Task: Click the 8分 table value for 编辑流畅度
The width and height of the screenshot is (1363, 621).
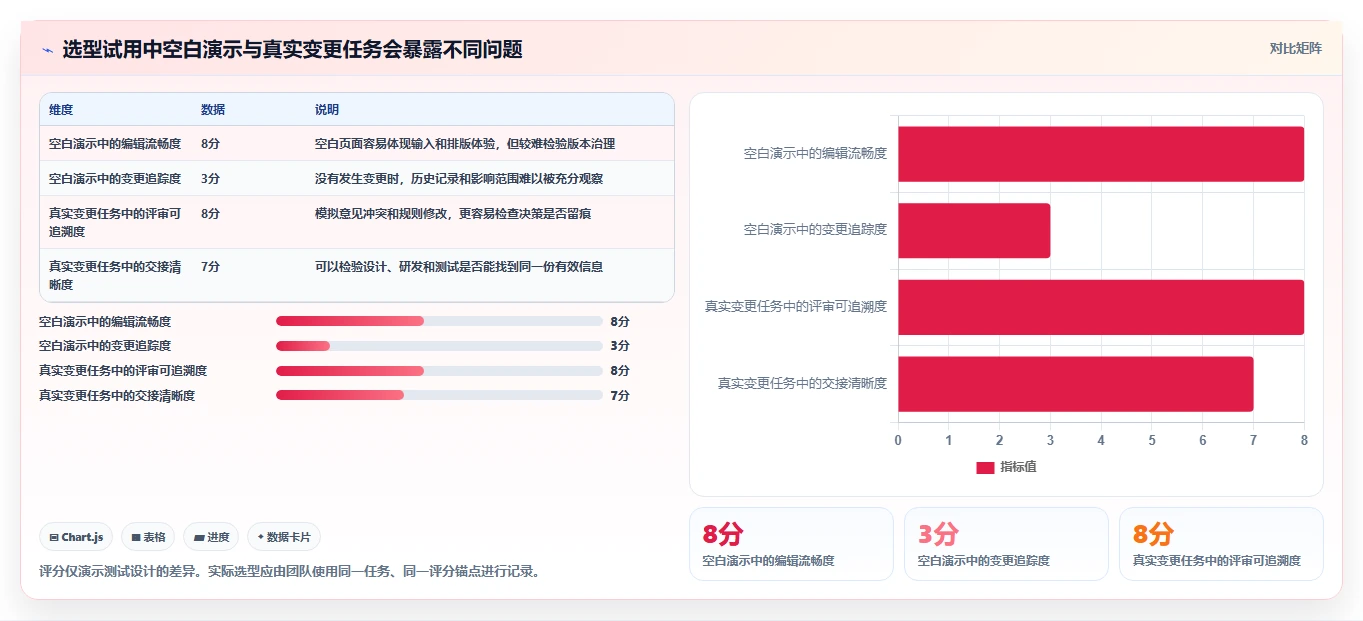Action: [210, 144]
